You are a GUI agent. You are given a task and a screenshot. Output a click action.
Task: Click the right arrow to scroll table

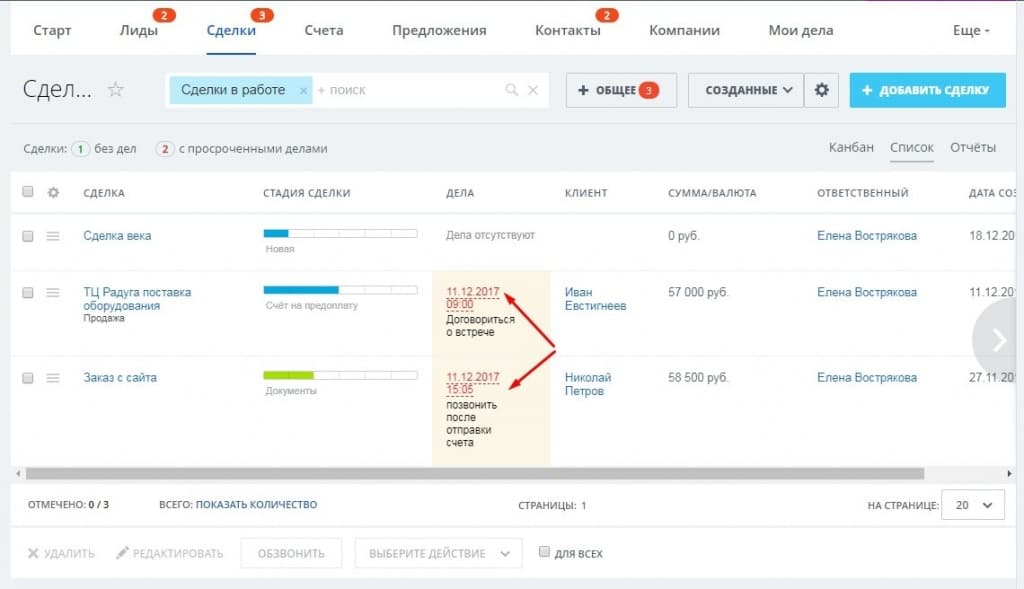(x=999, y=340)
